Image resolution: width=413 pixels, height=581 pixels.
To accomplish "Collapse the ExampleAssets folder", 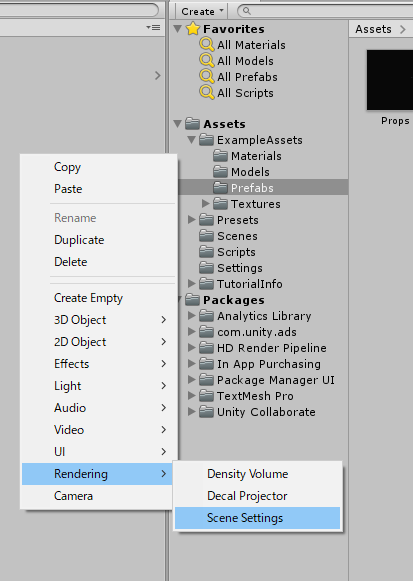I will pyautogui.click(x=191, y=140).
